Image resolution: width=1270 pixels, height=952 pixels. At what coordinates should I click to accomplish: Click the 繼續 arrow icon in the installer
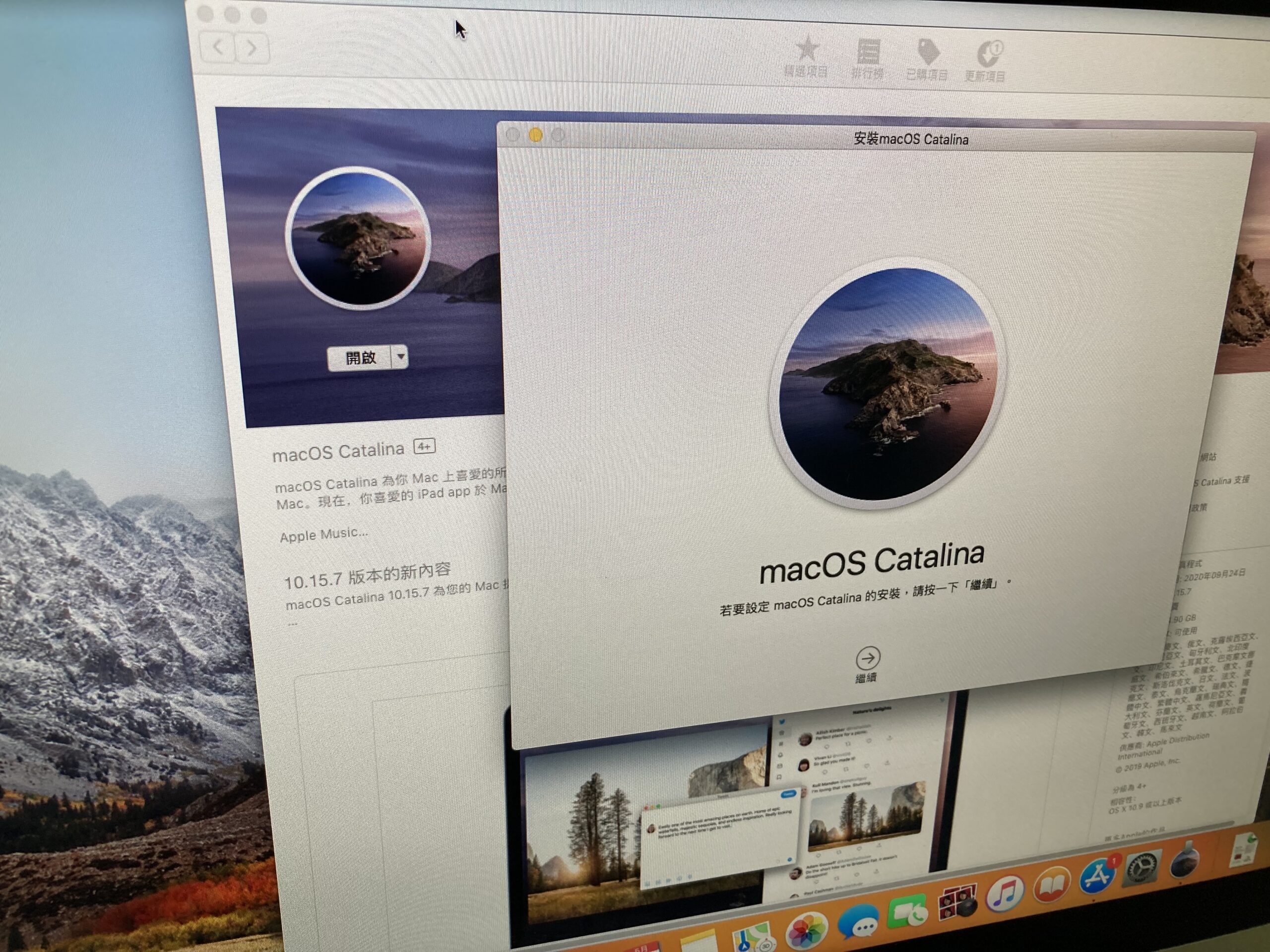tap(868, 657)
